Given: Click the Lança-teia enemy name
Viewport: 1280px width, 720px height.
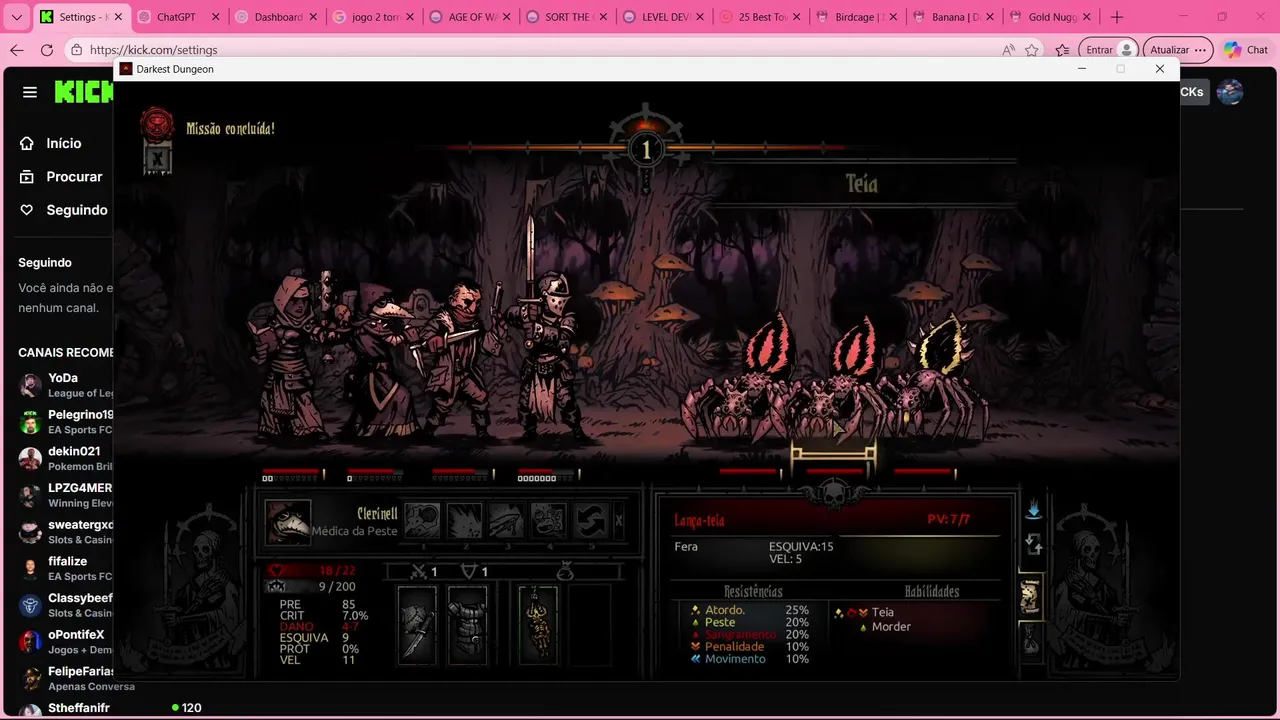Looking at the screenshot, I should pos(699,520).
